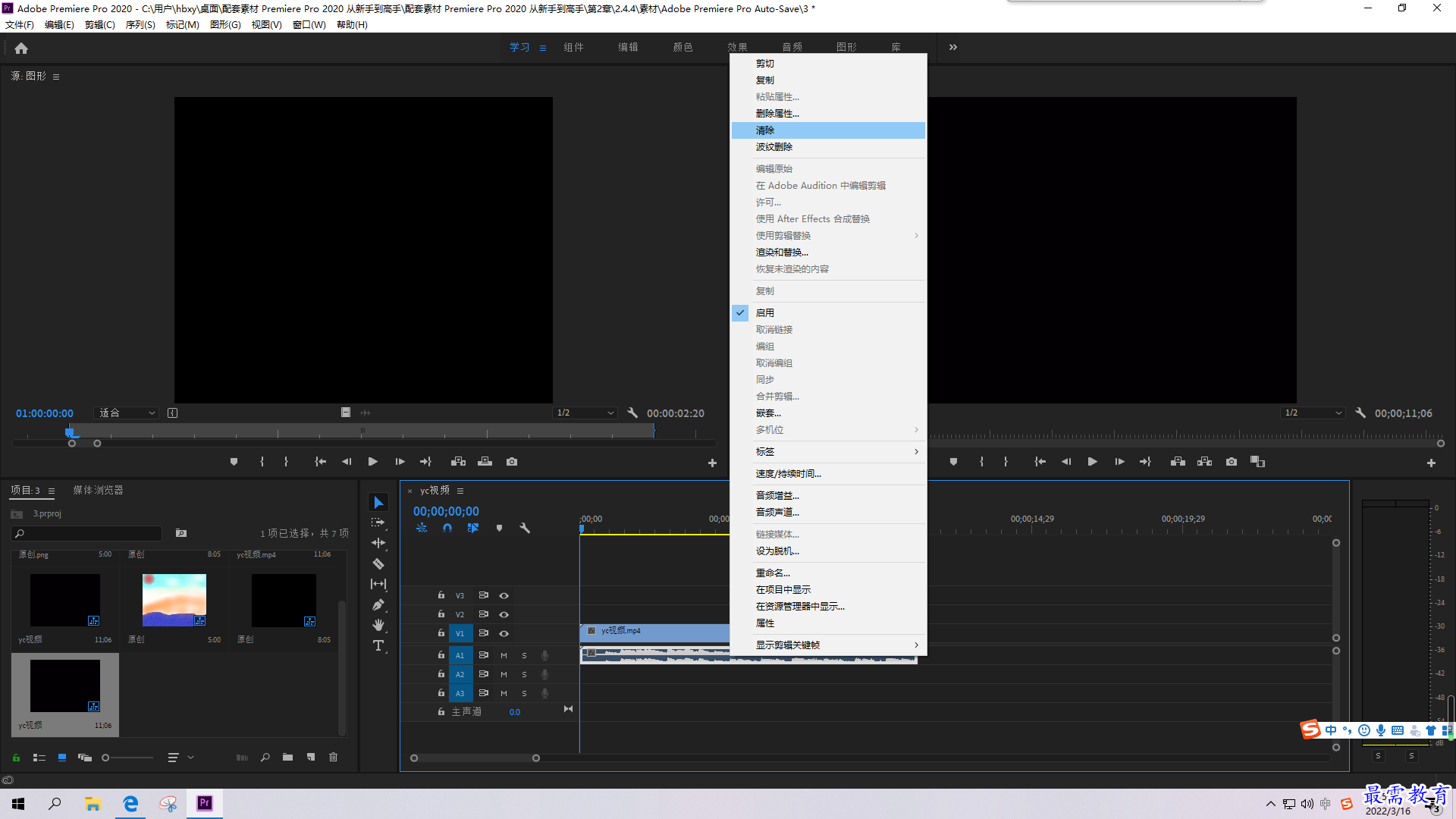Go to In point in program monitor
This screenshot has width=1456, height=819.
coord(1040,461)
